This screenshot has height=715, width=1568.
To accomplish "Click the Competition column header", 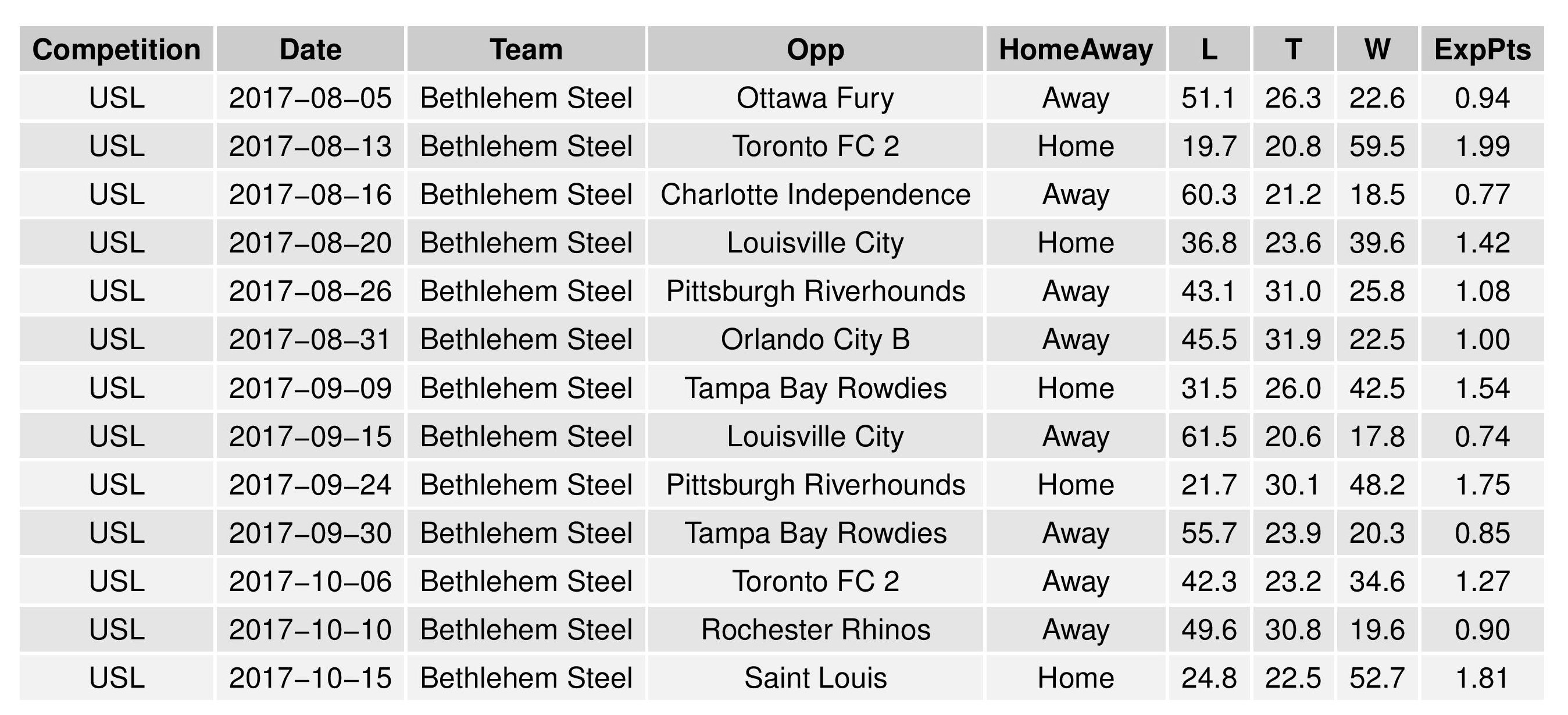I will point(116,49).
